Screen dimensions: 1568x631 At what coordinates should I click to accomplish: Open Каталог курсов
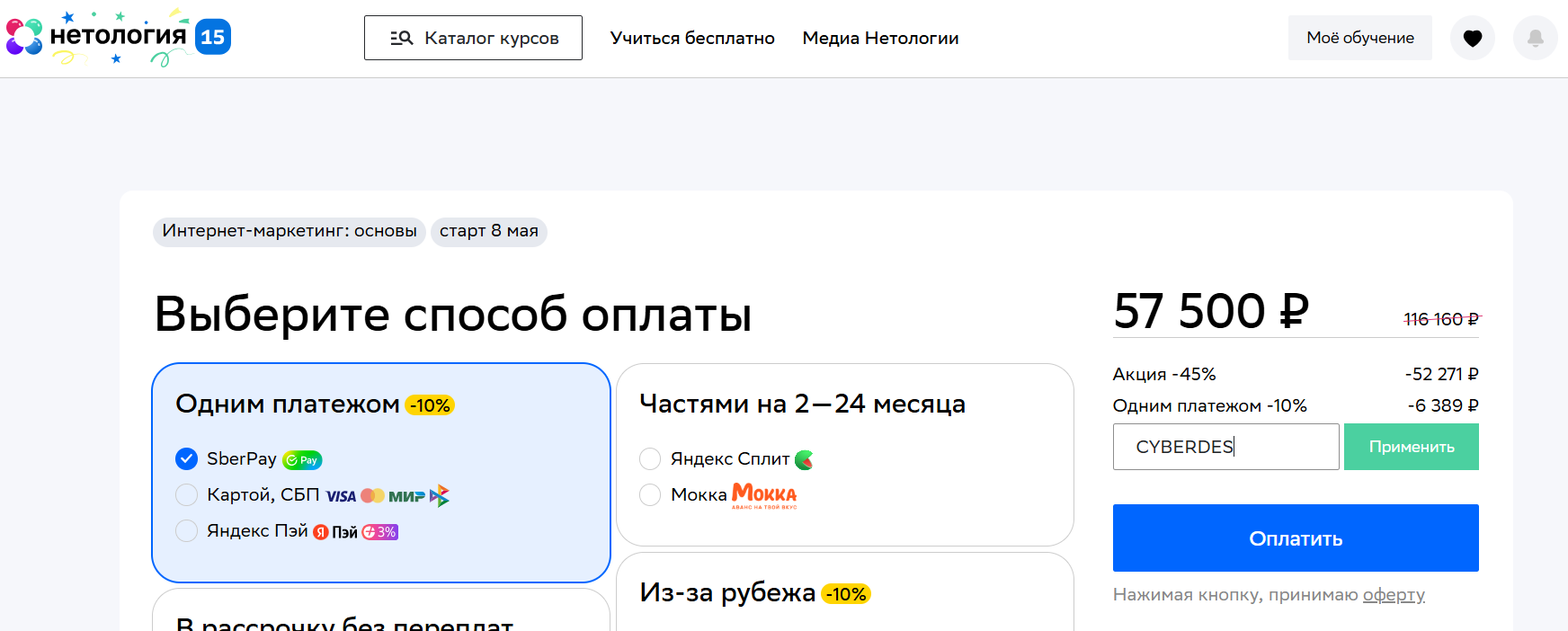[x=473, y=38]
